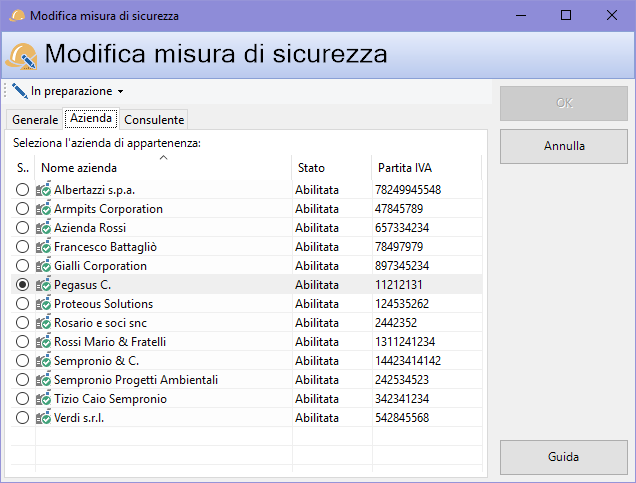This screenshot has height=483, width=636.
Task: Click the Annulla button
Action: 564,146
